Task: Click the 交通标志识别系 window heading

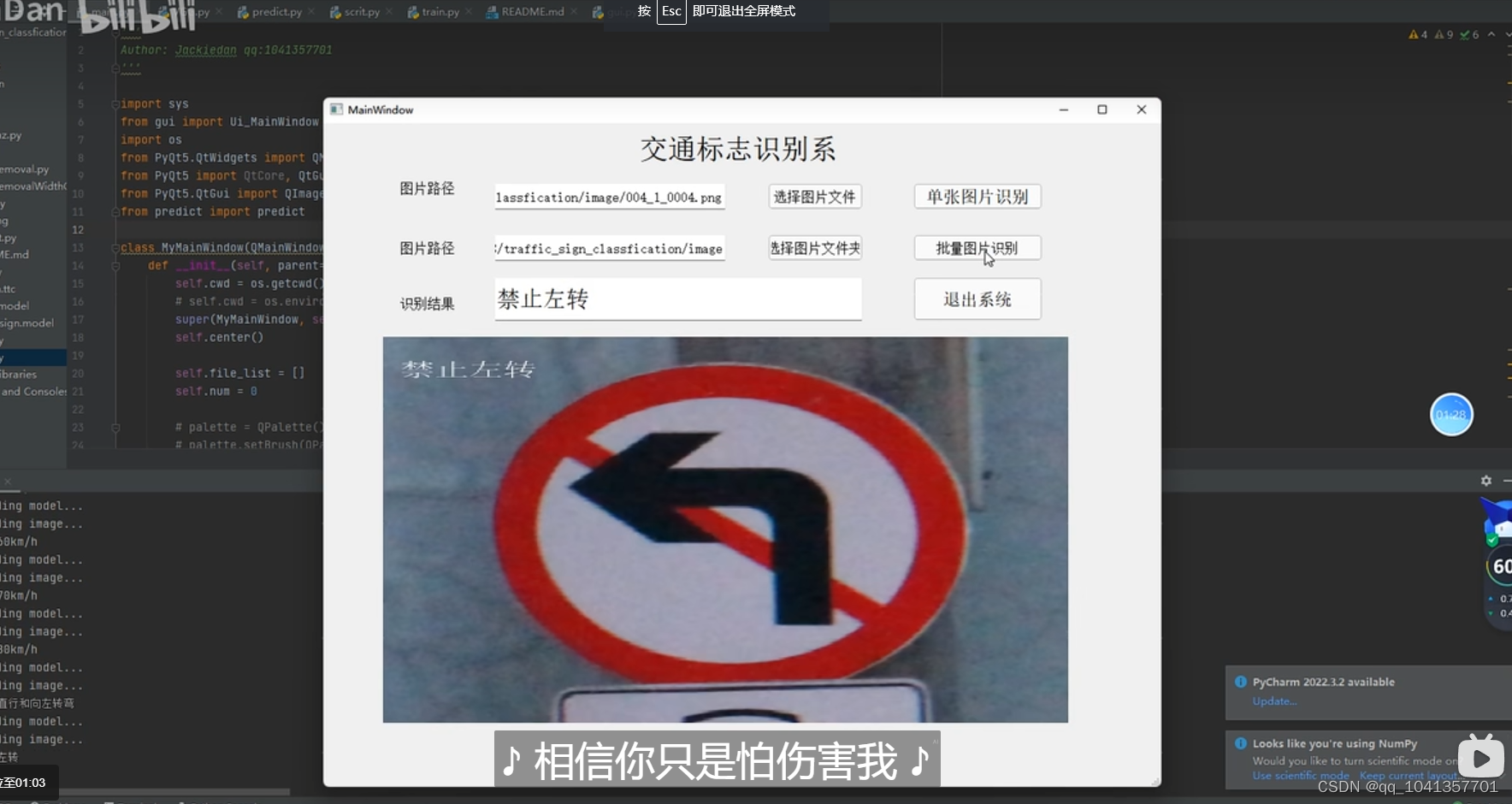Action: point(738,150)
